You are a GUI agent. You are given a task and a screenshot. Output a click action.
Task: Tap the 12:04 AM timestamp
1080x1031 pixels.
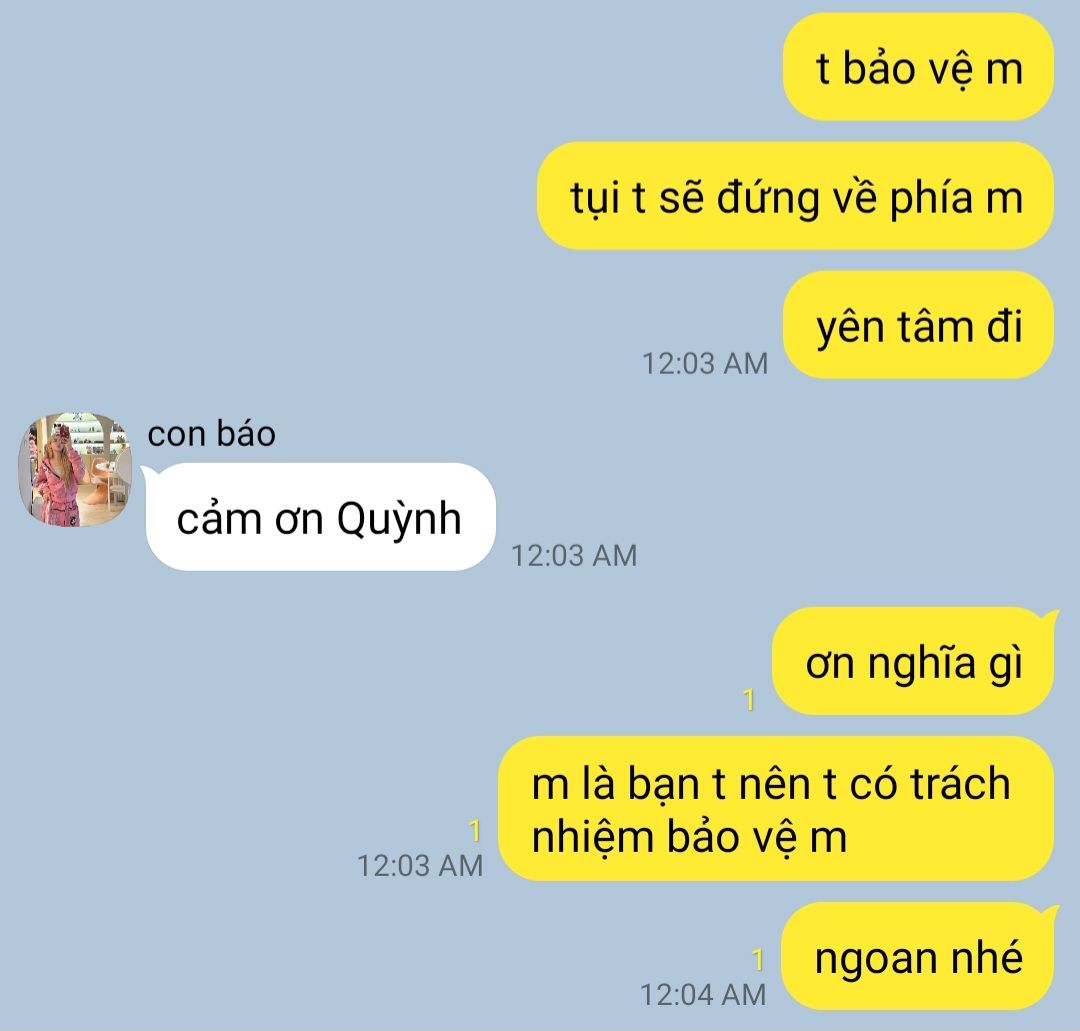coord(703,994)
